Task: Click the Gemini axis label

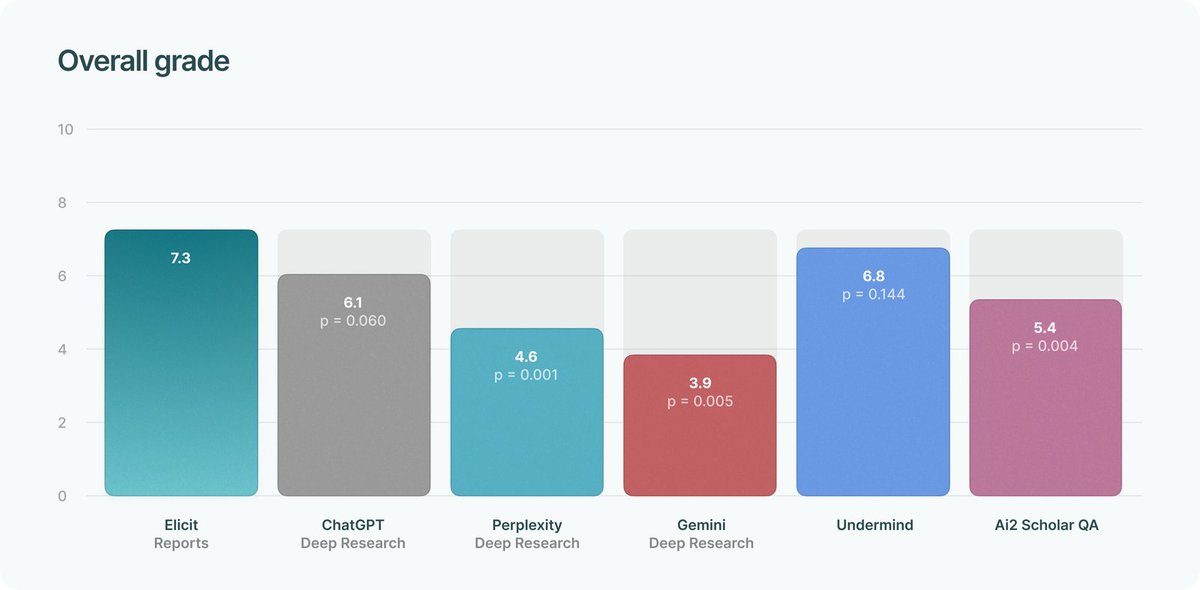Action: [x=700, y=525]
